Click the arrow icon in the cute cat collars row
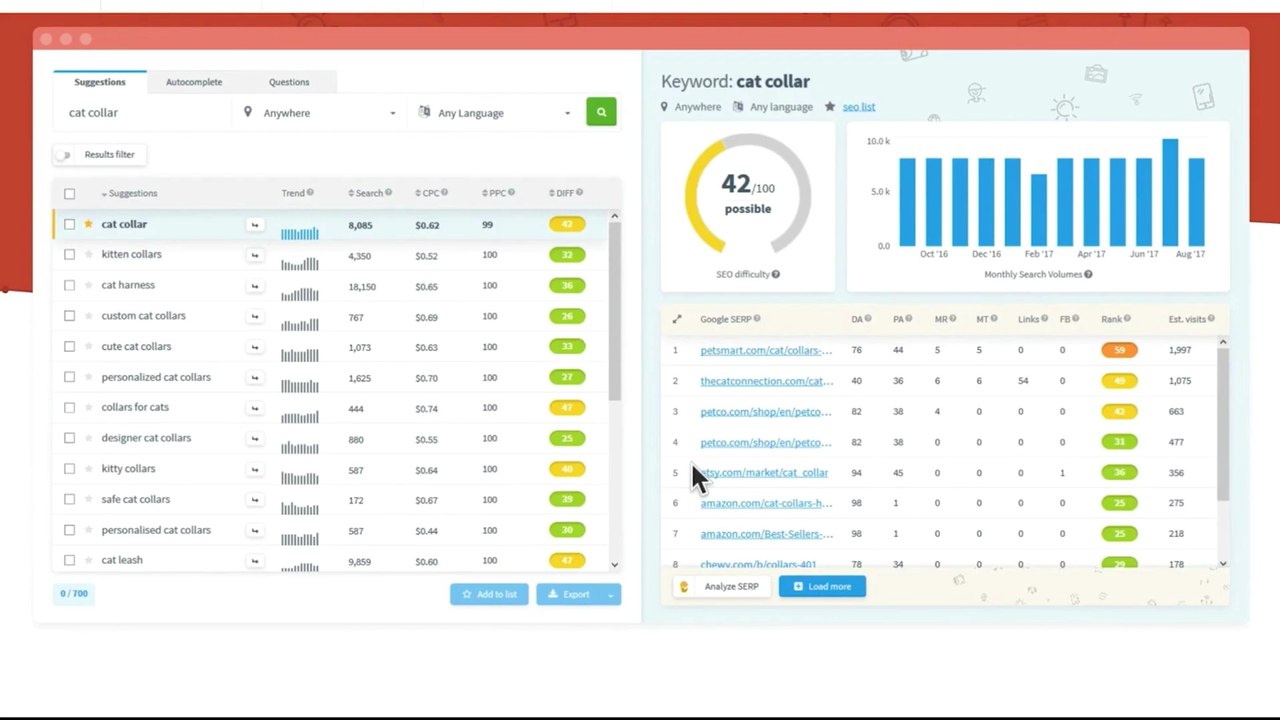This screenshot has height=720, width=1280. [x=255, y=347]
